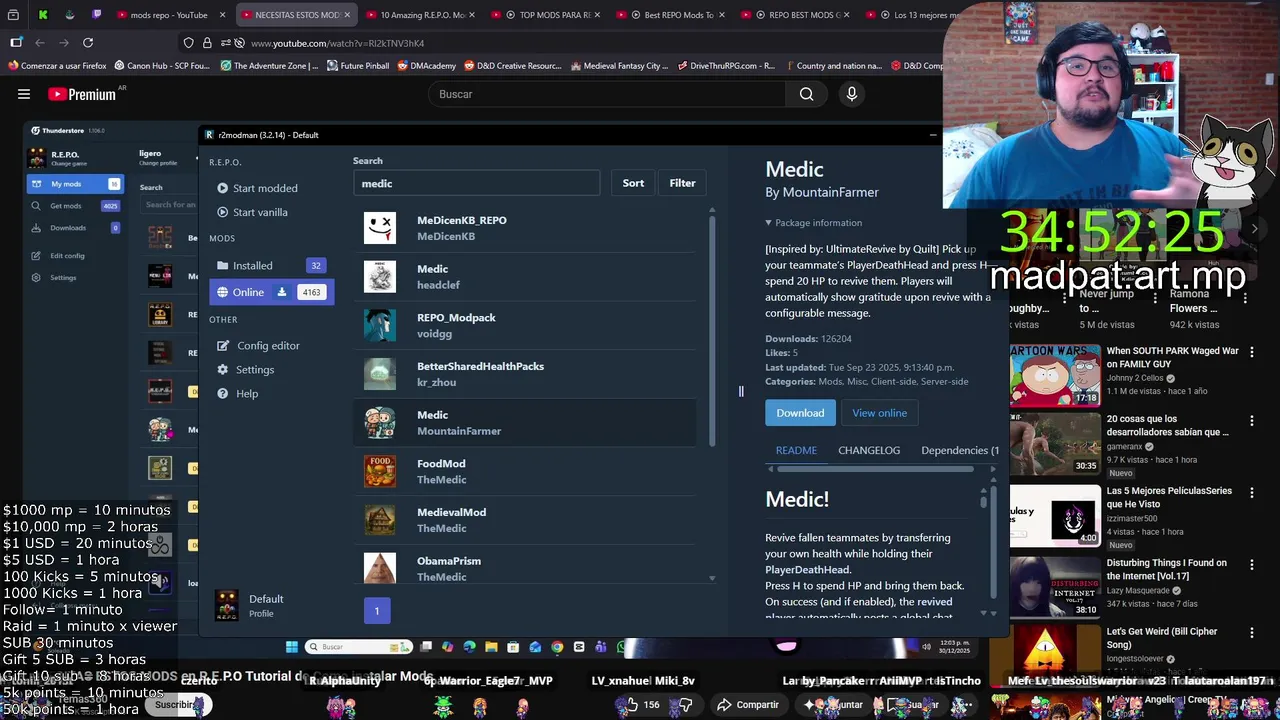1280x720 pixels.
Task: Open r2modman Settings gear entry
Action: pos(222,369)
